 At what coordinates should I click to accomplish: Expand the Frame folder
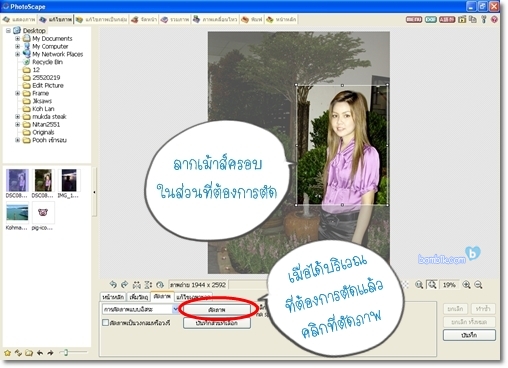[x=17, y=93]
